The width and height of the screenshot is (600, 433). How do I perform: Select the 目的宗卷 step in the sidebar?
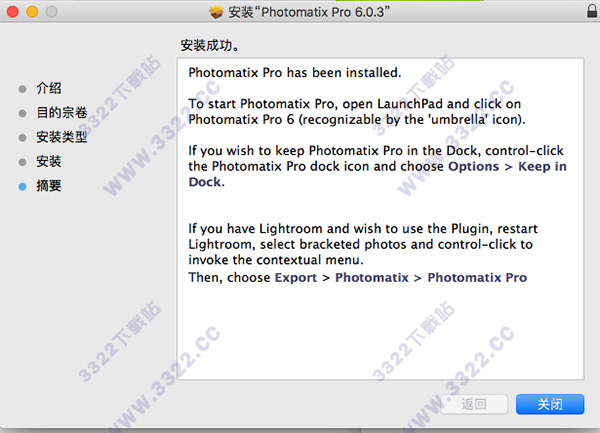pyautogui.click(x=62, y=113)
